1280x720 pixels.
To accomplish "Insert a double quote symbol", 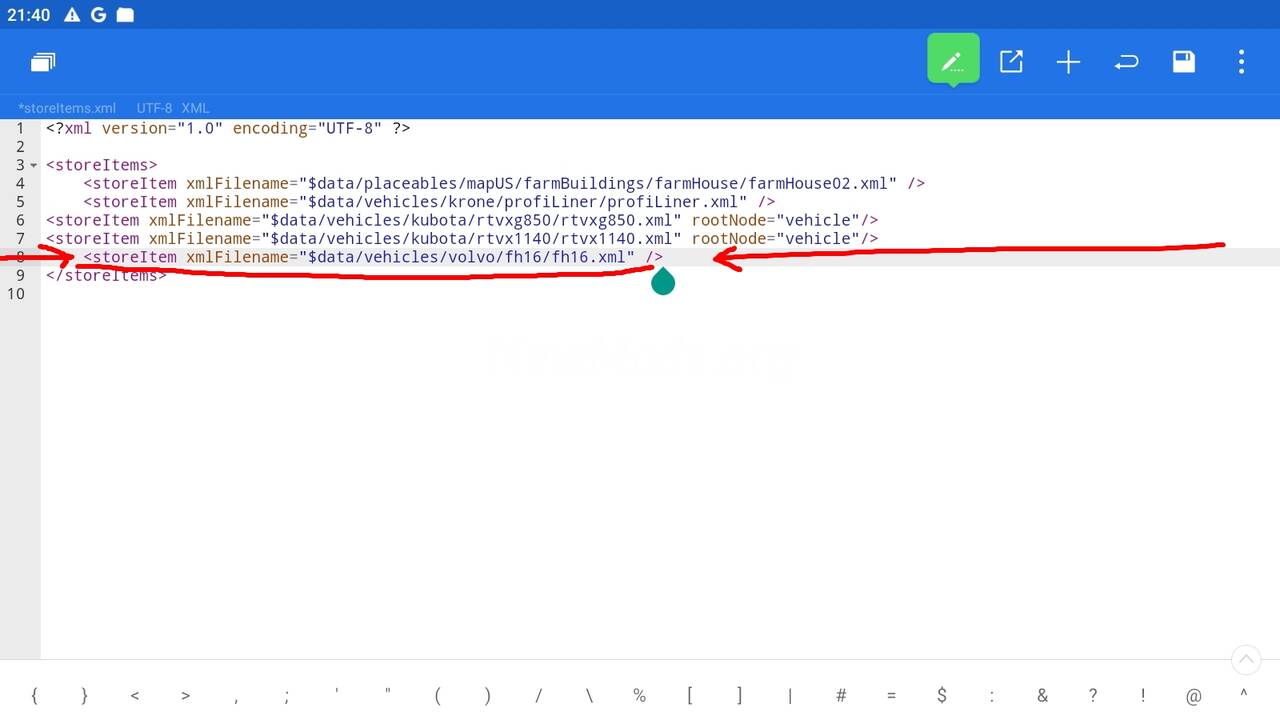I will [x=387, y=694].
